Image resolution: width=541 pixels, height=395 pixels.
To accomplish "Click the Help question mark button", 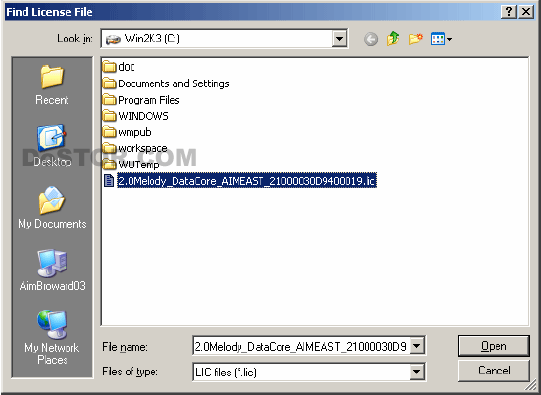I will tap(509, 12).
